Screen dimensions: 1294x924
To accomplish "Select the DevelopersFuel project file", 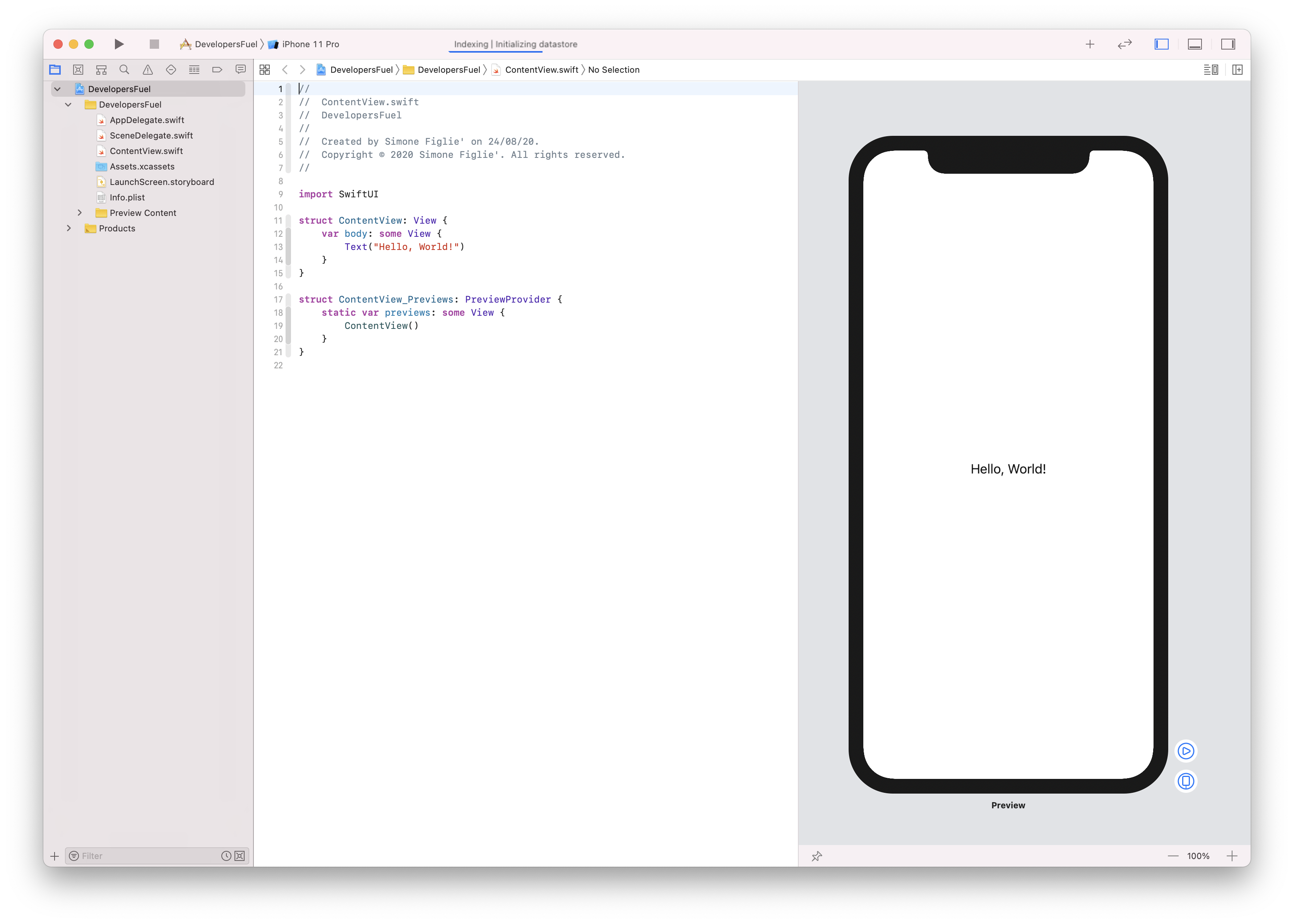I will tap(119, 89).
